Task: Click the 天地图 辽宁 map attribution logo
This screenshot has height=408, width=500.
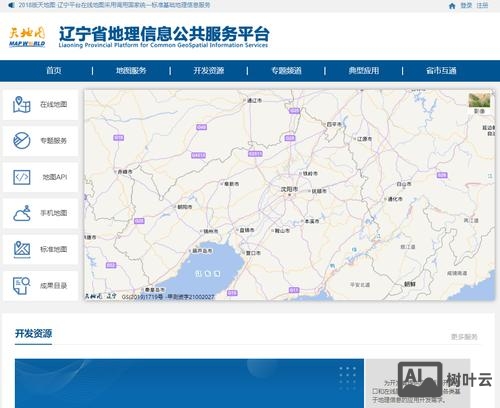Action: 100,296
